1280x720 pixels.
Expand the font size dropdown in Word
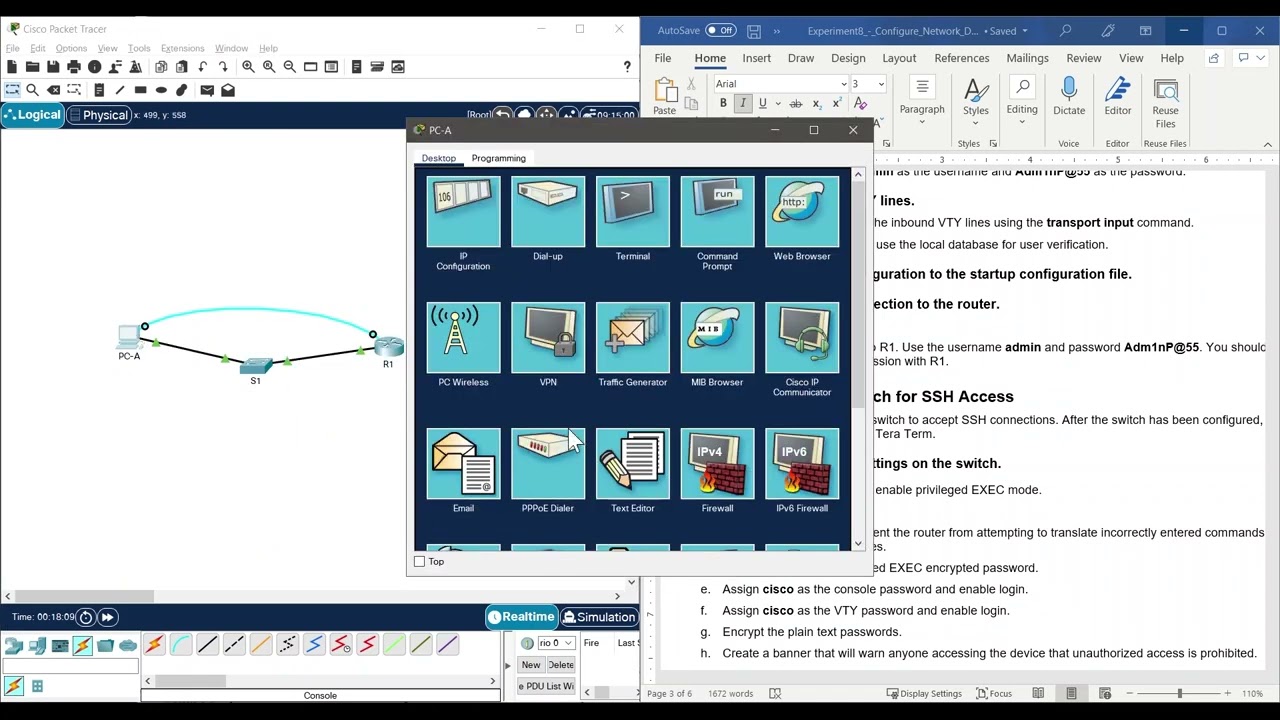pos(881,84)
